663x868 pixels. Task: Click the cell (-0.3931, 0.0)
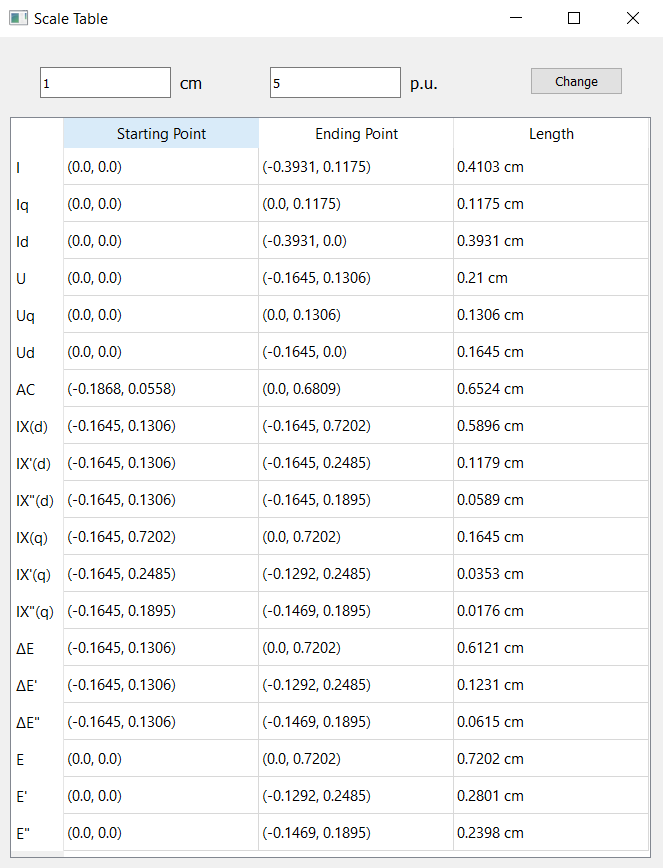click(x=356, y=241)
